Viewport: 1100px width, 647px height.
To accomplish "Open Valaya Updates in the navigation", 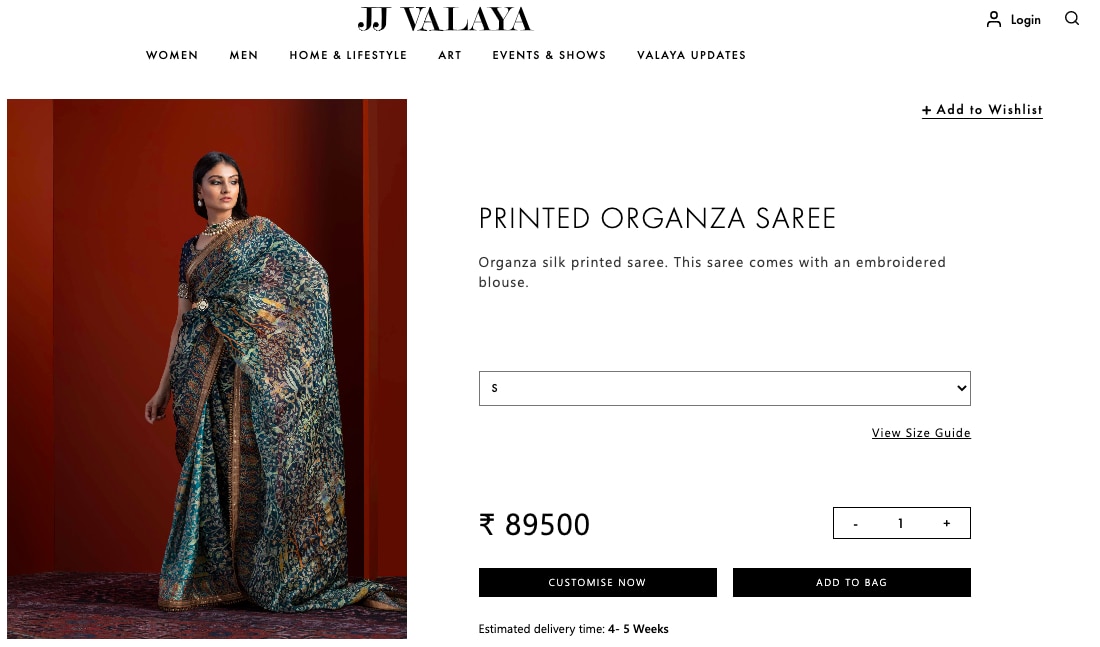I will coord(691,55).
